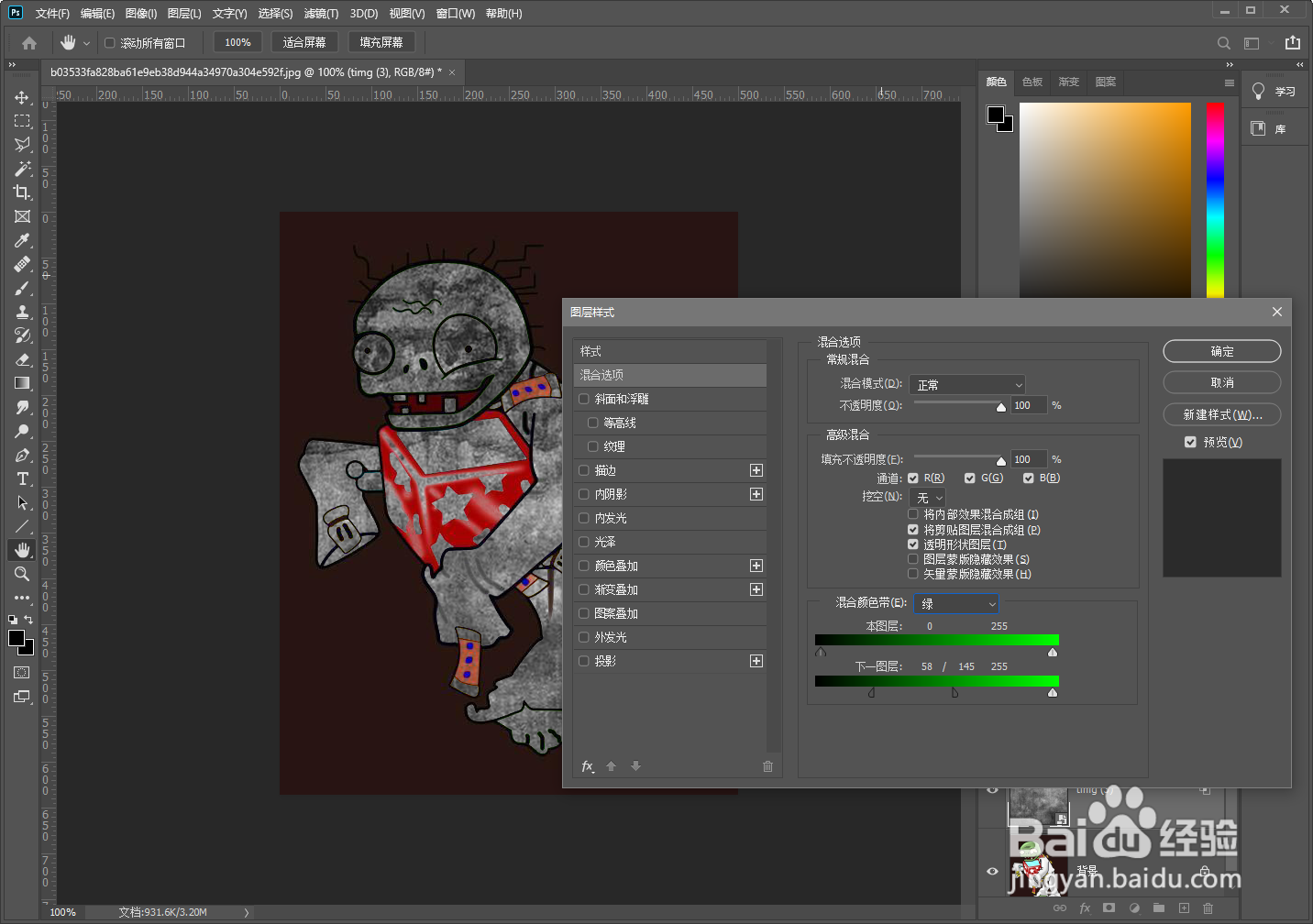Select the Brush tool
This screenshot has width=1313, height=924.
click(22, 288)
